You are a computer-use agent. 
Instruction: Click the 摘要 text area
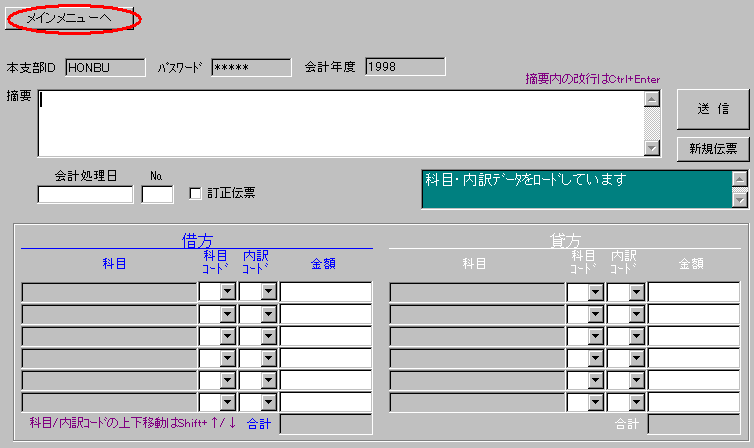click(341, 123)
